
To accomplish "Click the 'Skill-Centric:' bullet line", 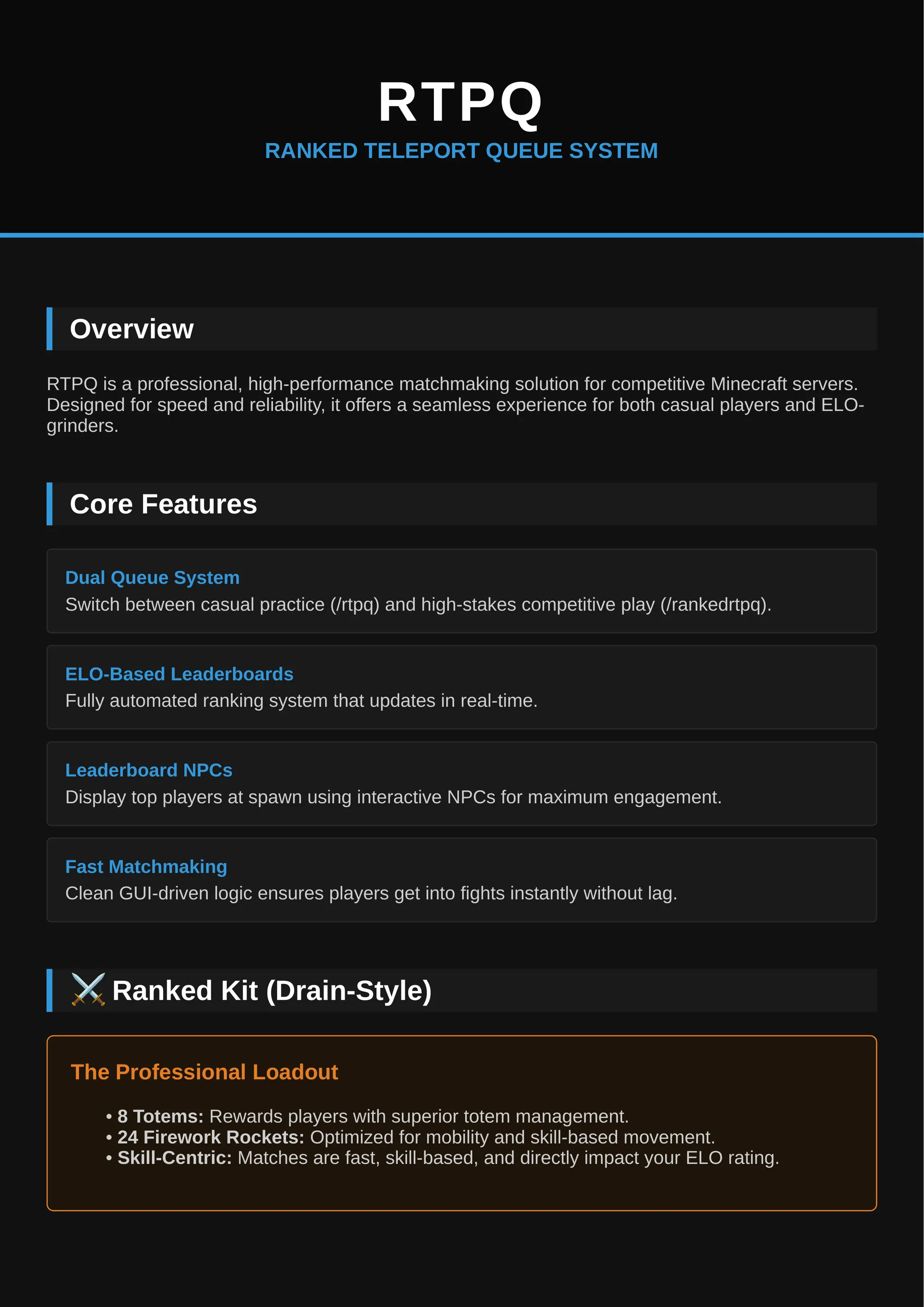I will pyautogui.click(x=443, y=1158).
